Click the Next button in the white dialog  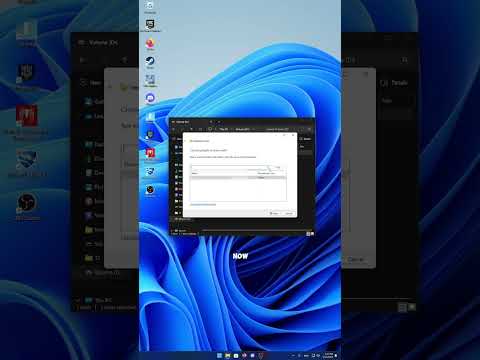(x=274, y=213)
